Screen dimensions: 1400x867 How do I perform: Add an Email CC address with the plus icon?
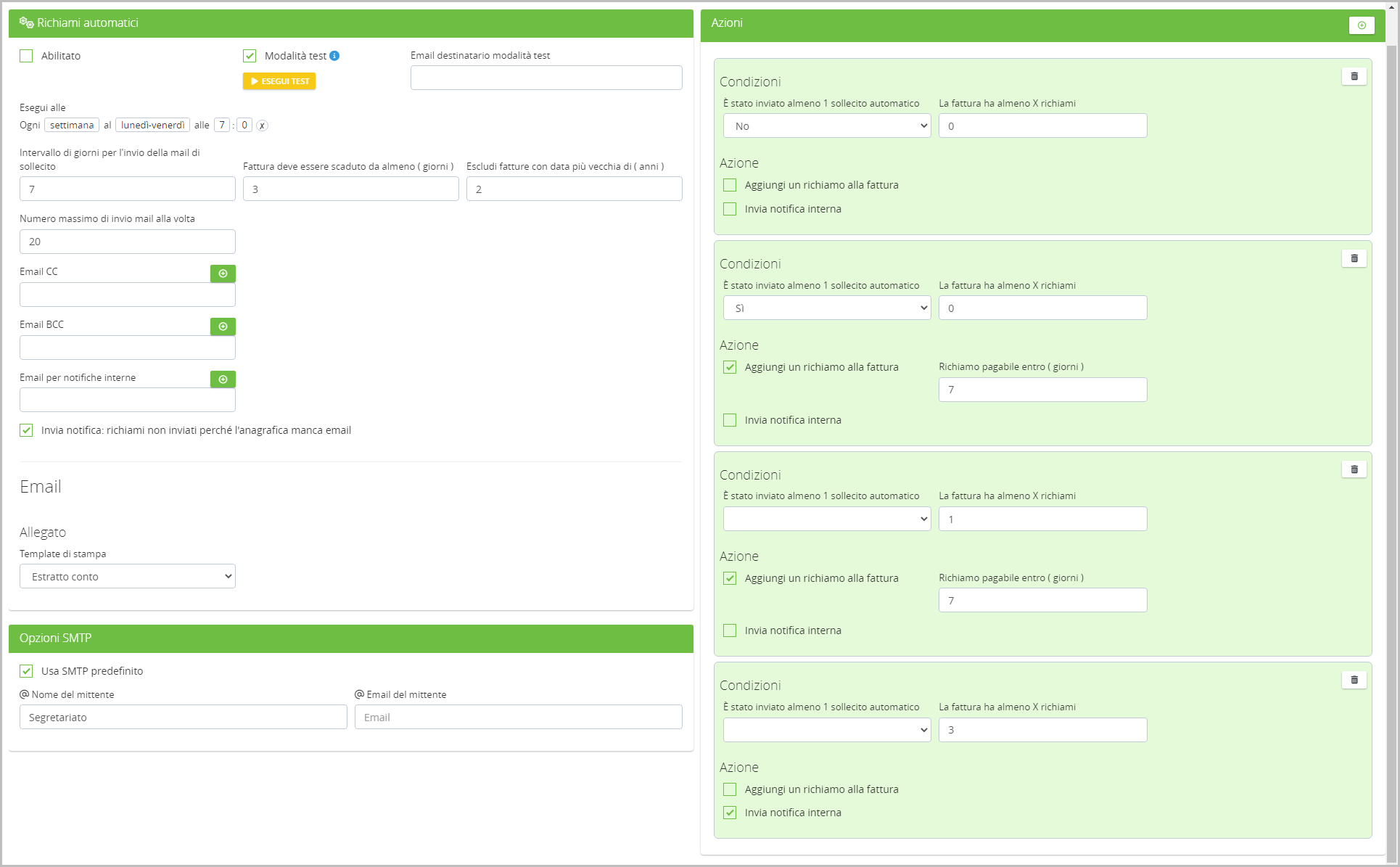[x=223, y=274]
